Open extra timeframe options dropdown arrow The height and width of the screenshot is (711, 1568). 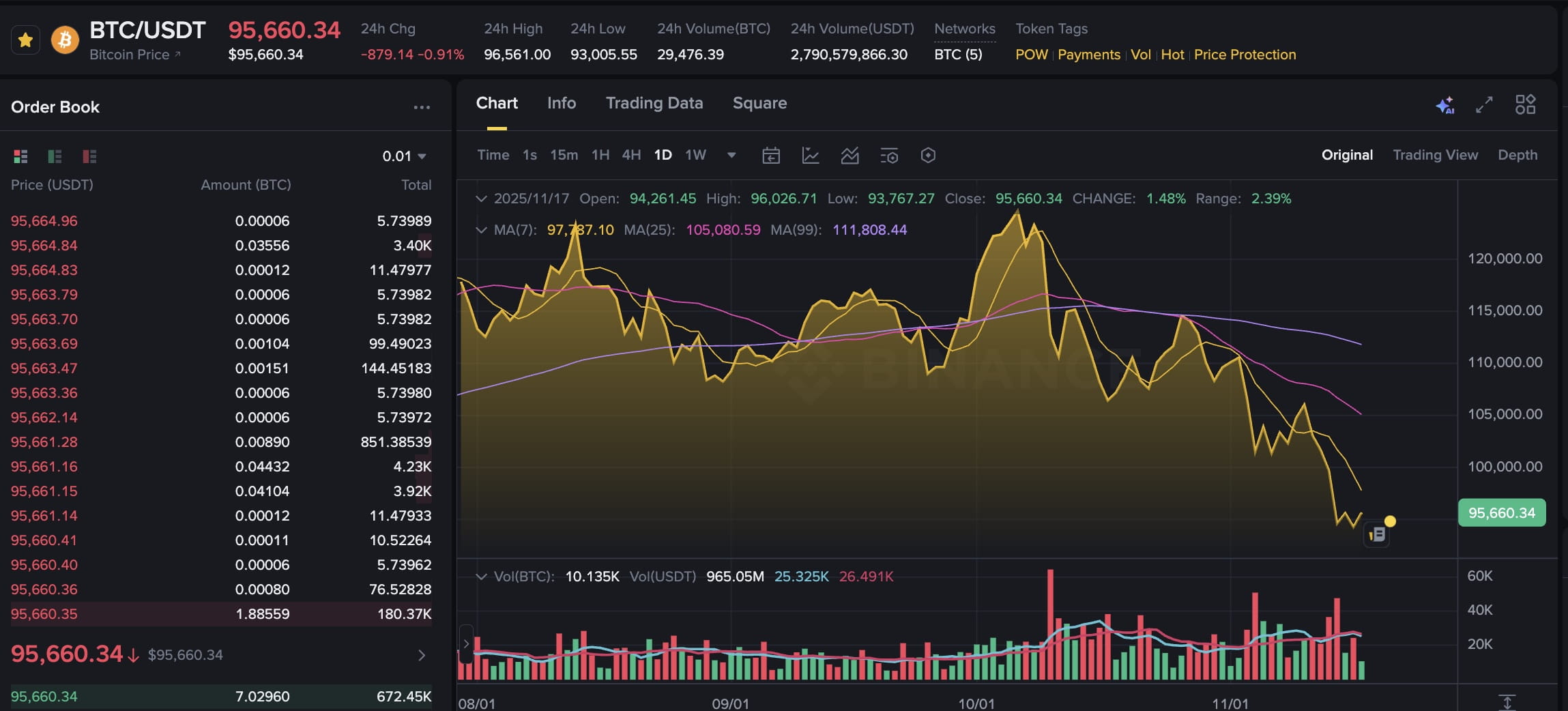(x=731, y=156)
